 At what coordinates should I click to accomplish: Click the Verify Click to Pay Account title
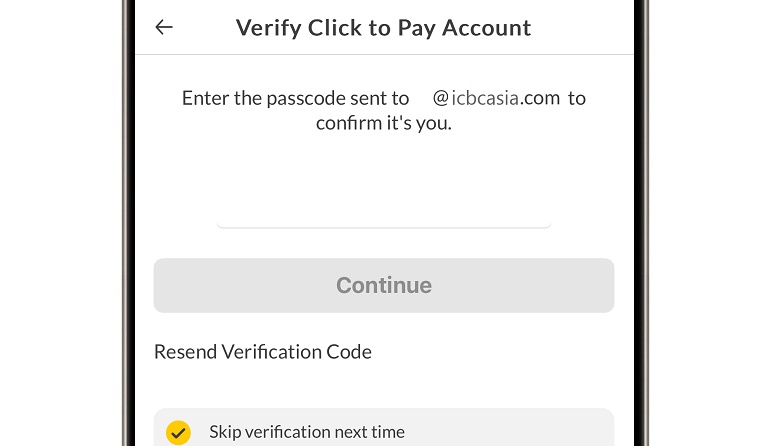pos(384,27)
